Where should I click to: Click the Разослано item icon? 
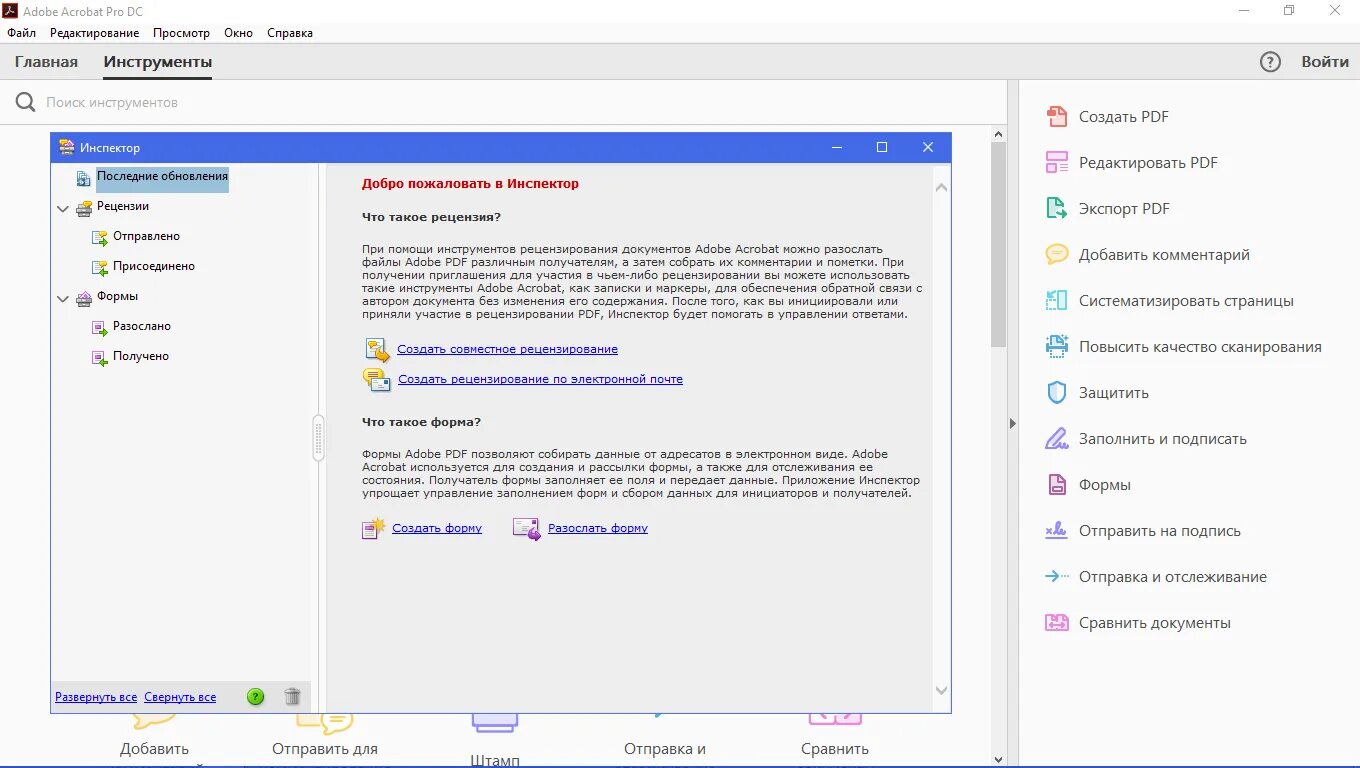(100, 327)
